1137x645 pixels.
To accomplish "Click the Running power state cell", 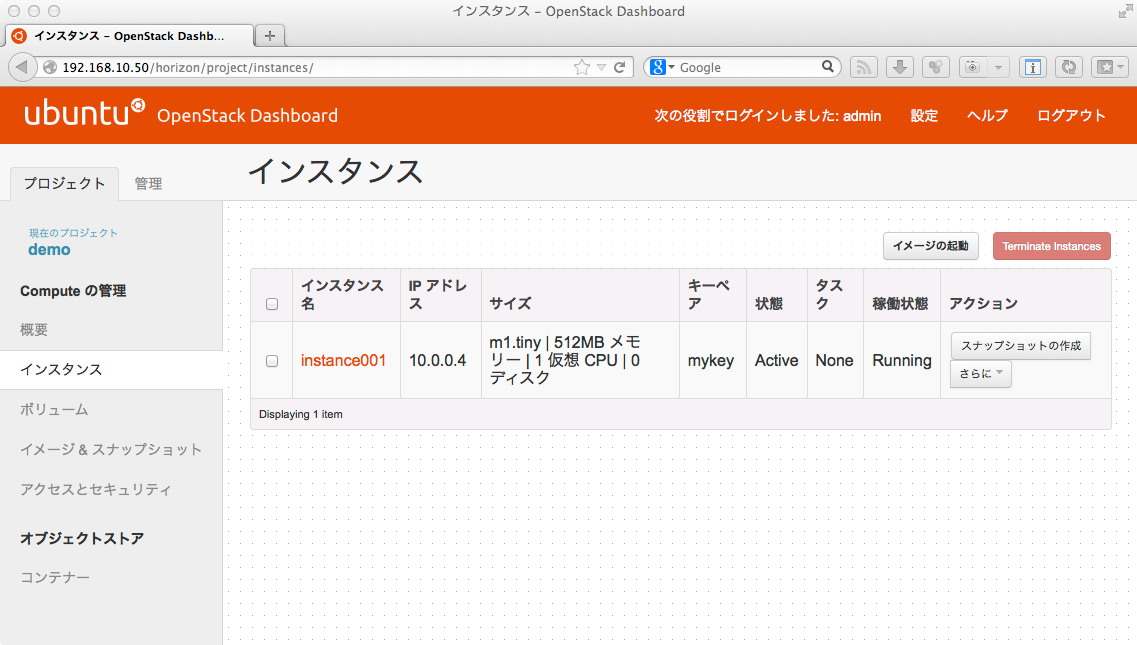I will tap(902, 361).
